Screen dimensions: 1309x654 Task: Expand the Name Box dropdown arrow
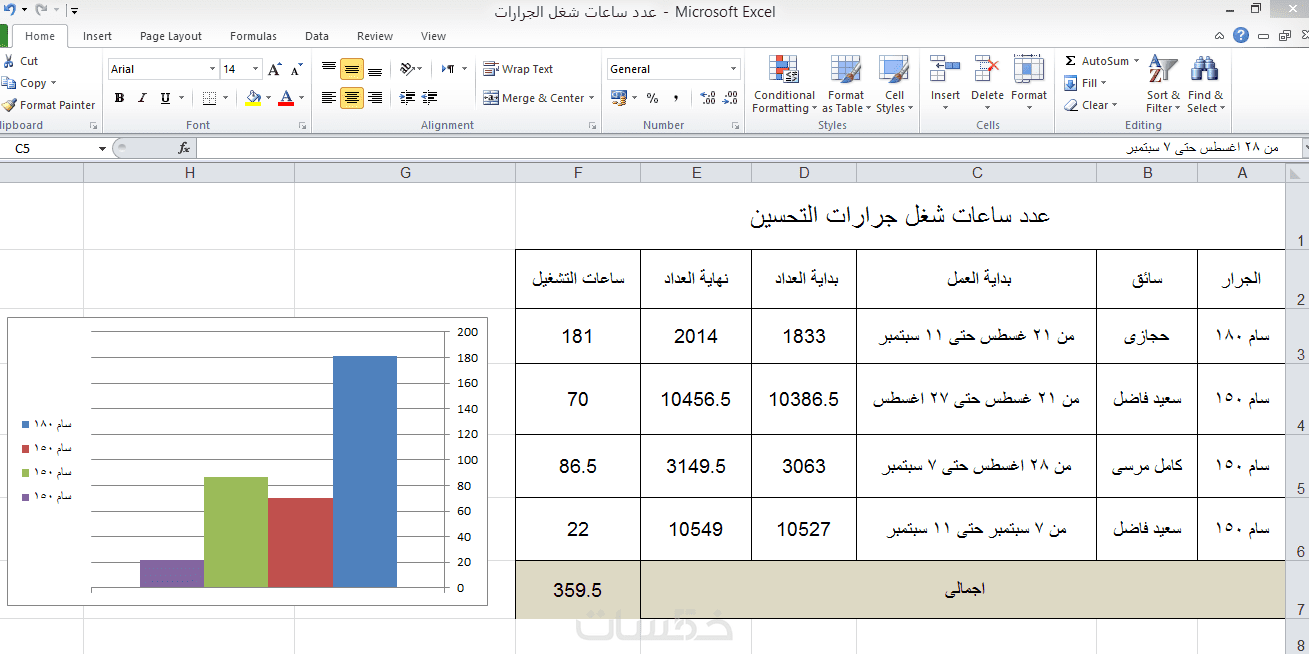(x=103, y=148)
